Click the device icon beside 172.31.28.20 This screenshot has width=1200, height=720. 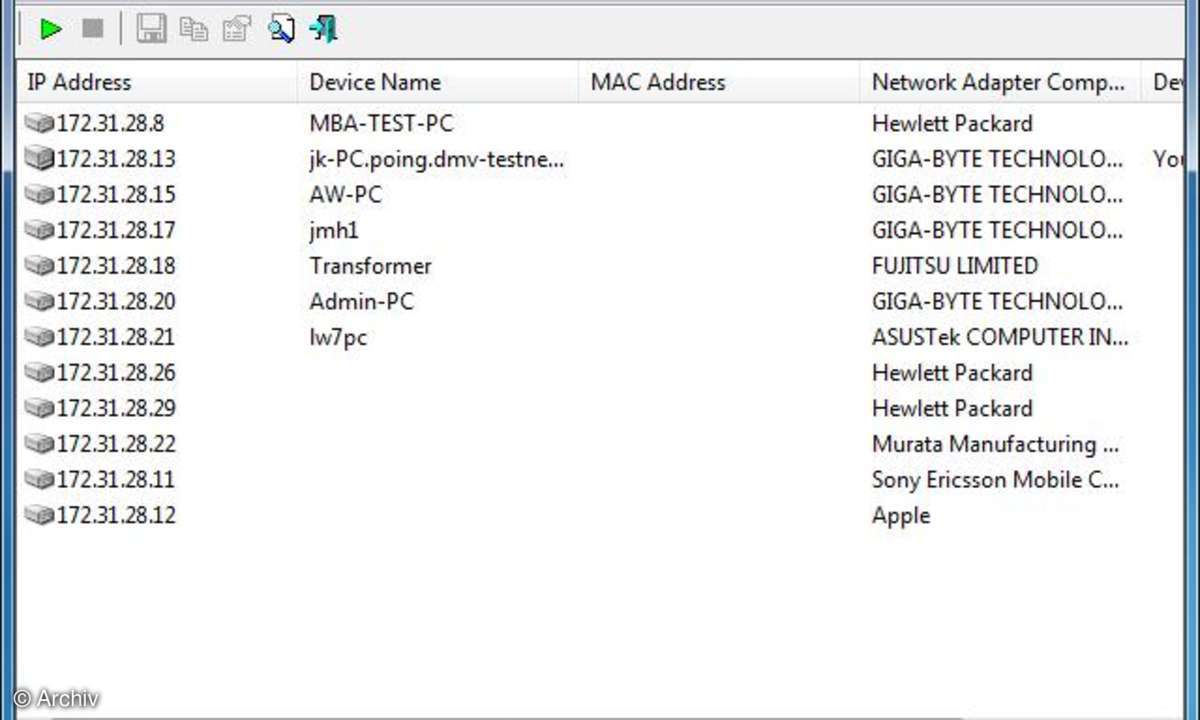(40, 301)
